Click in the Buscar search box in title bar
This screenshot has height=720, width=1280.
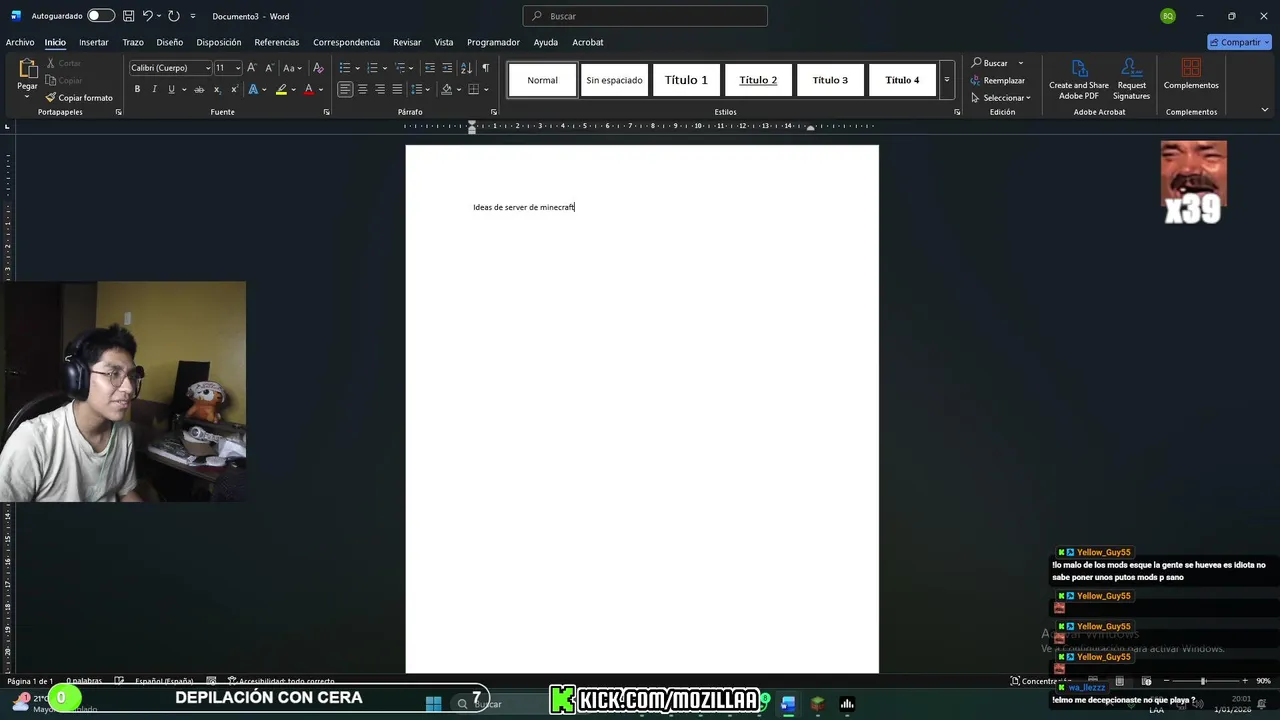645,16
